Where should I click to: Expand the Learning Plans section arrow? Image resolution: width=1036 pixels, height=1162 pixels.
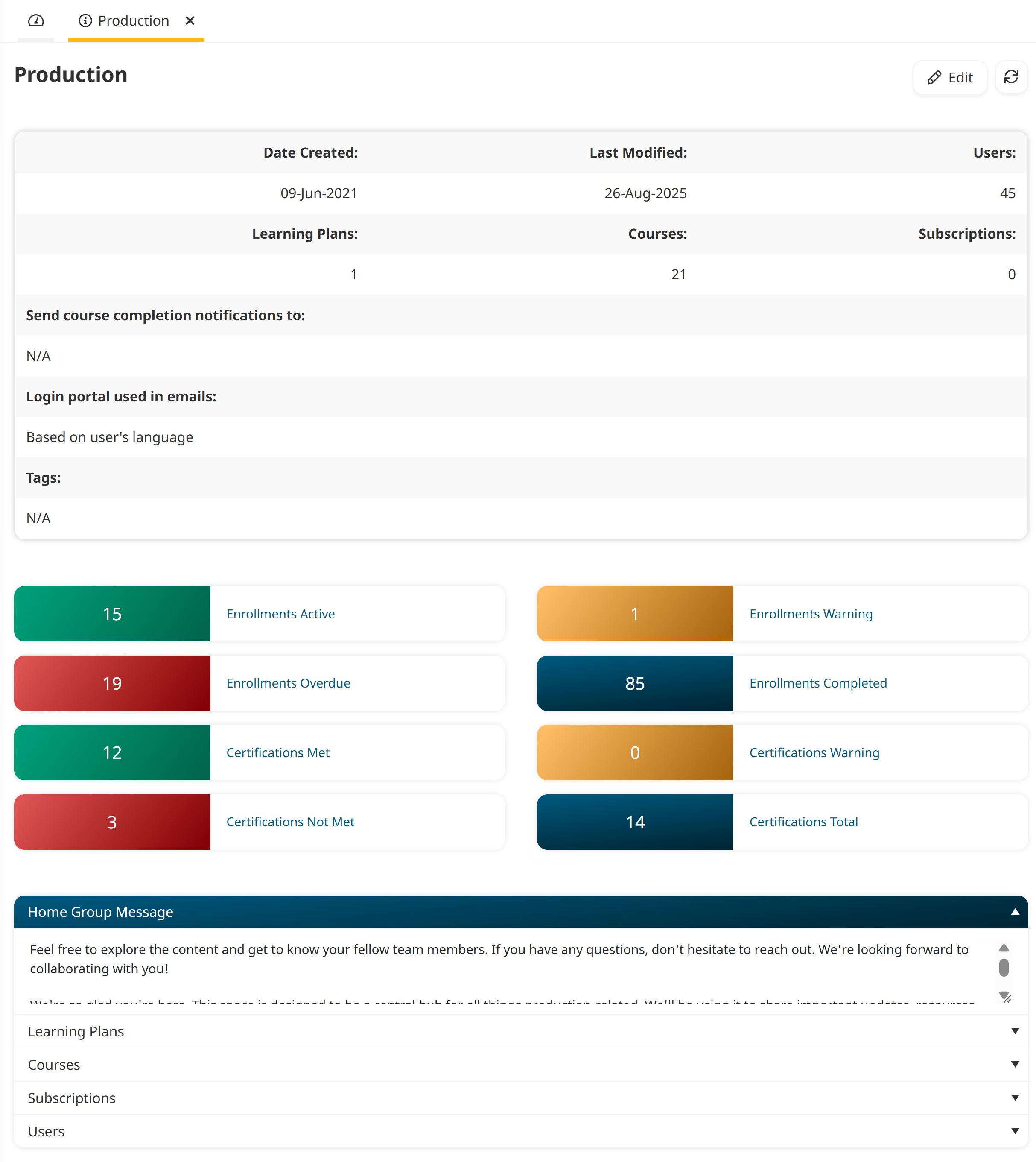1015,1031
